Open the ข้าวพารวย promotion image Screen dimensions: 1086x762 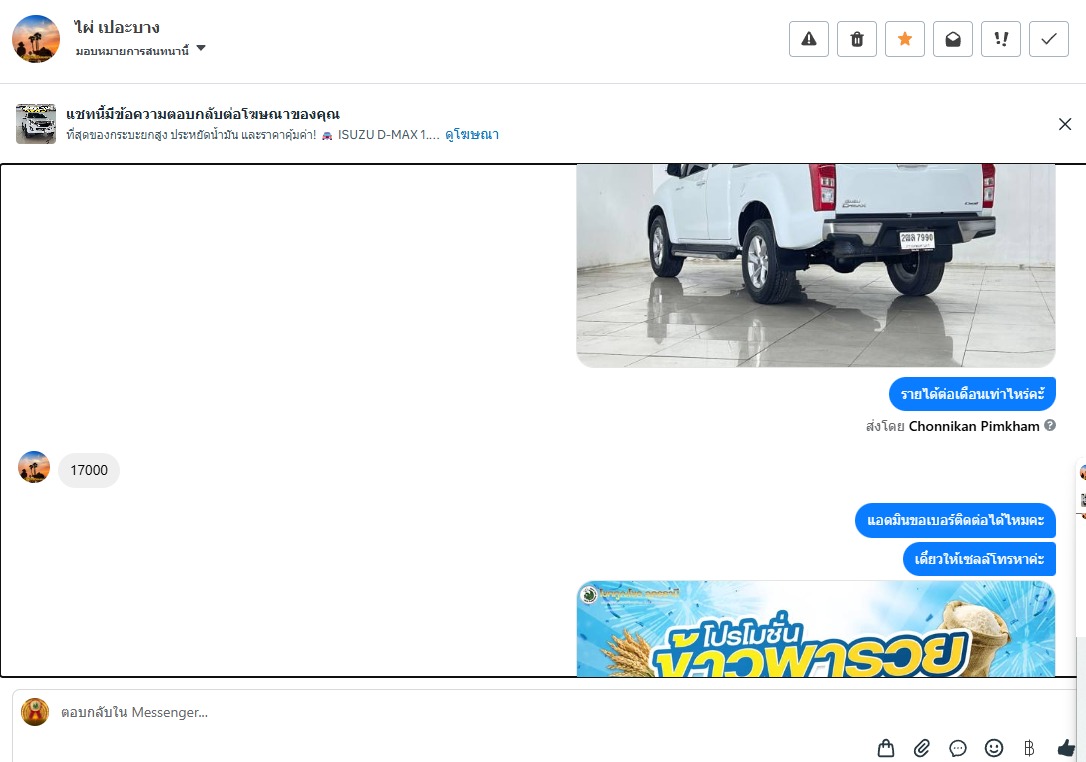pos(816,629)
